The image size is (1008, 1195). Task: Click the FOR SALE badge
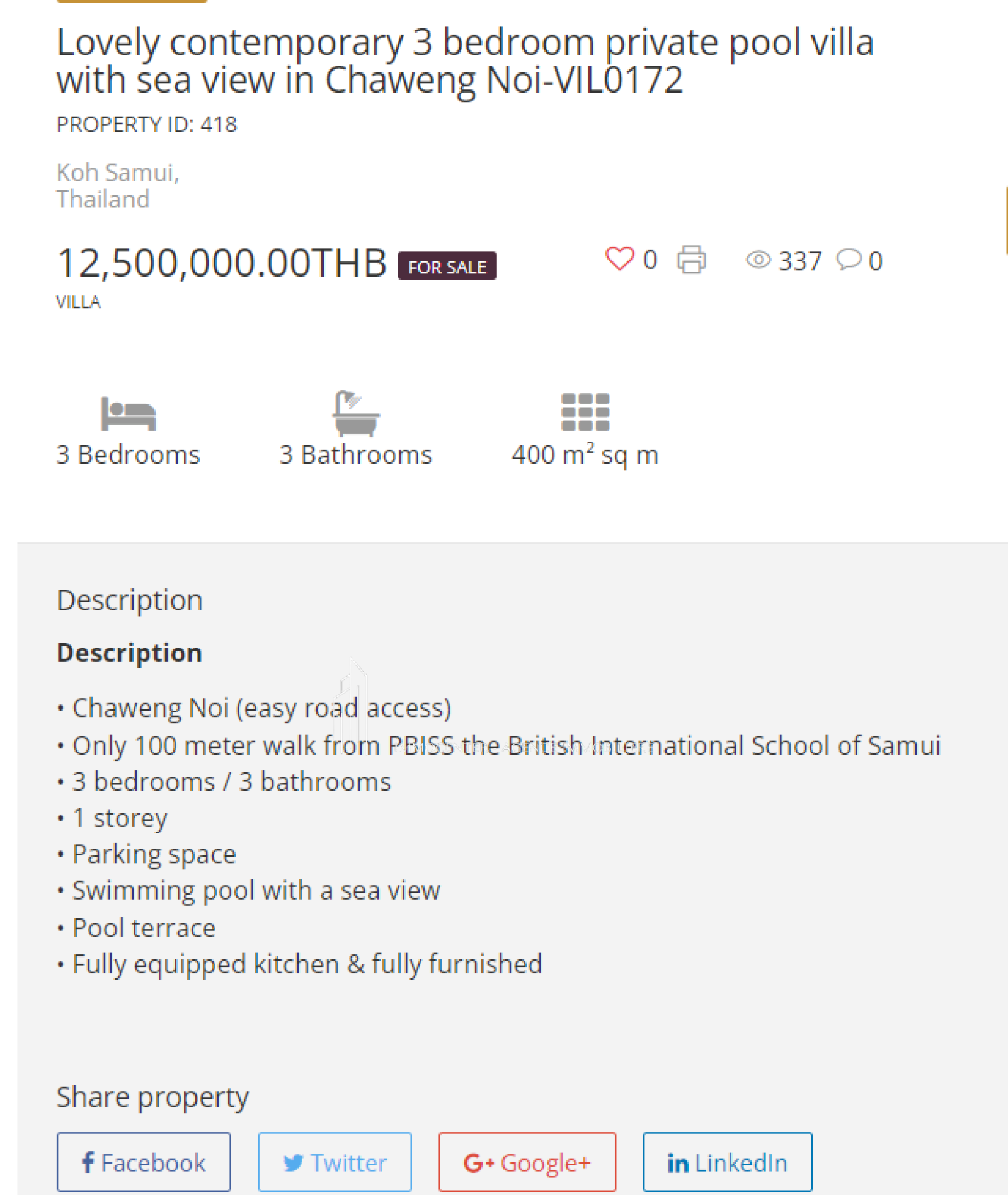click(447, 266)
